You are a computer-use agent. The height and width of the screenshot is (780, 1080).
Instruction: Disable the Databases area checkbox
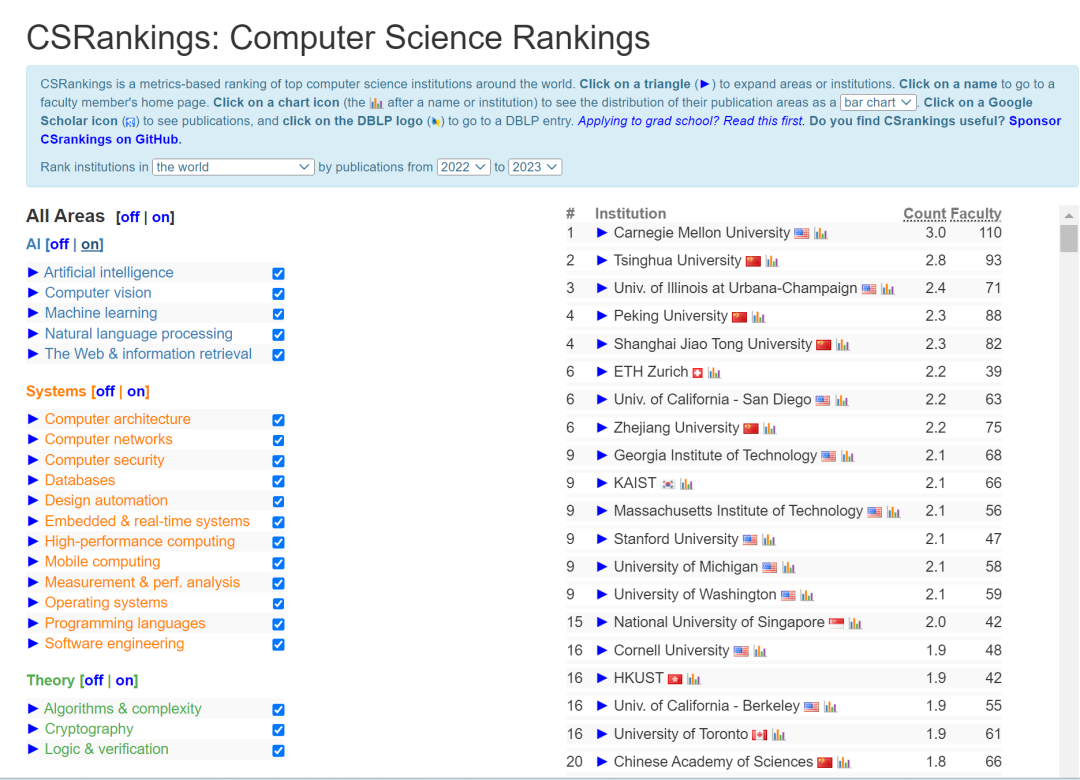tap(278, 480)
